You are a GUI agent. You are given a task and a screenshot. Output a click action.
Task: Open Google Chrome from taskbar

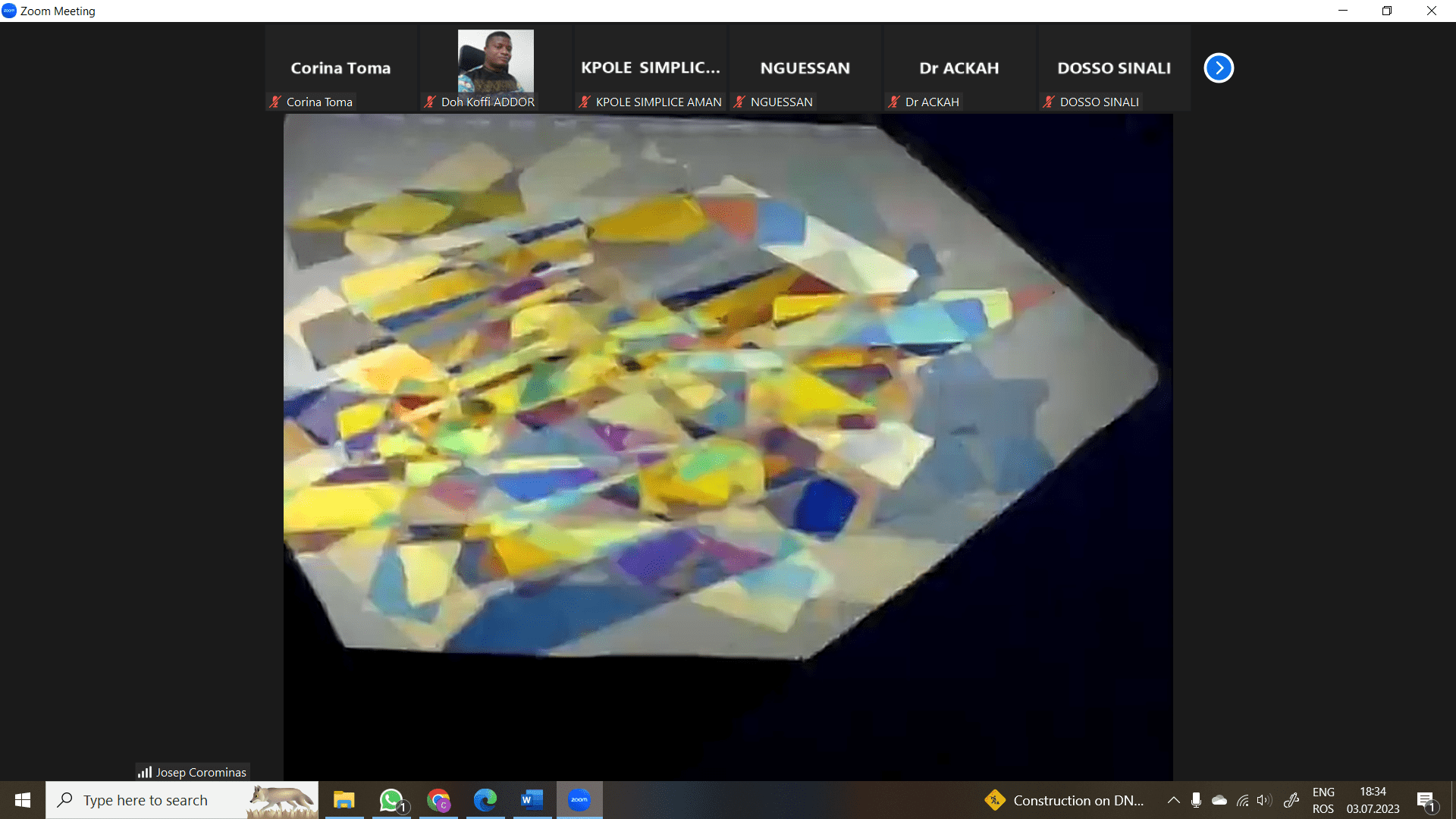tap(438, 800)
